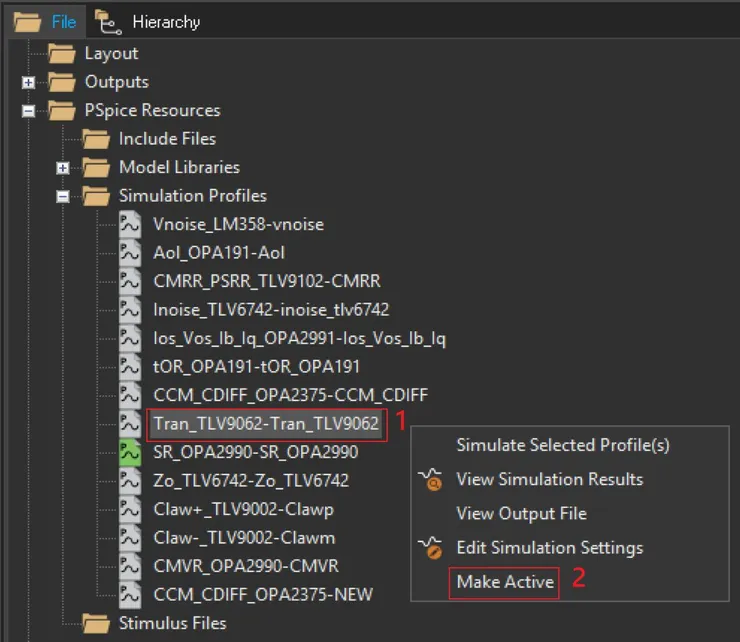Click the Edit Simulation Settings menu icon
The height and width of the screenshot is (642, 740).
(430, 548)
